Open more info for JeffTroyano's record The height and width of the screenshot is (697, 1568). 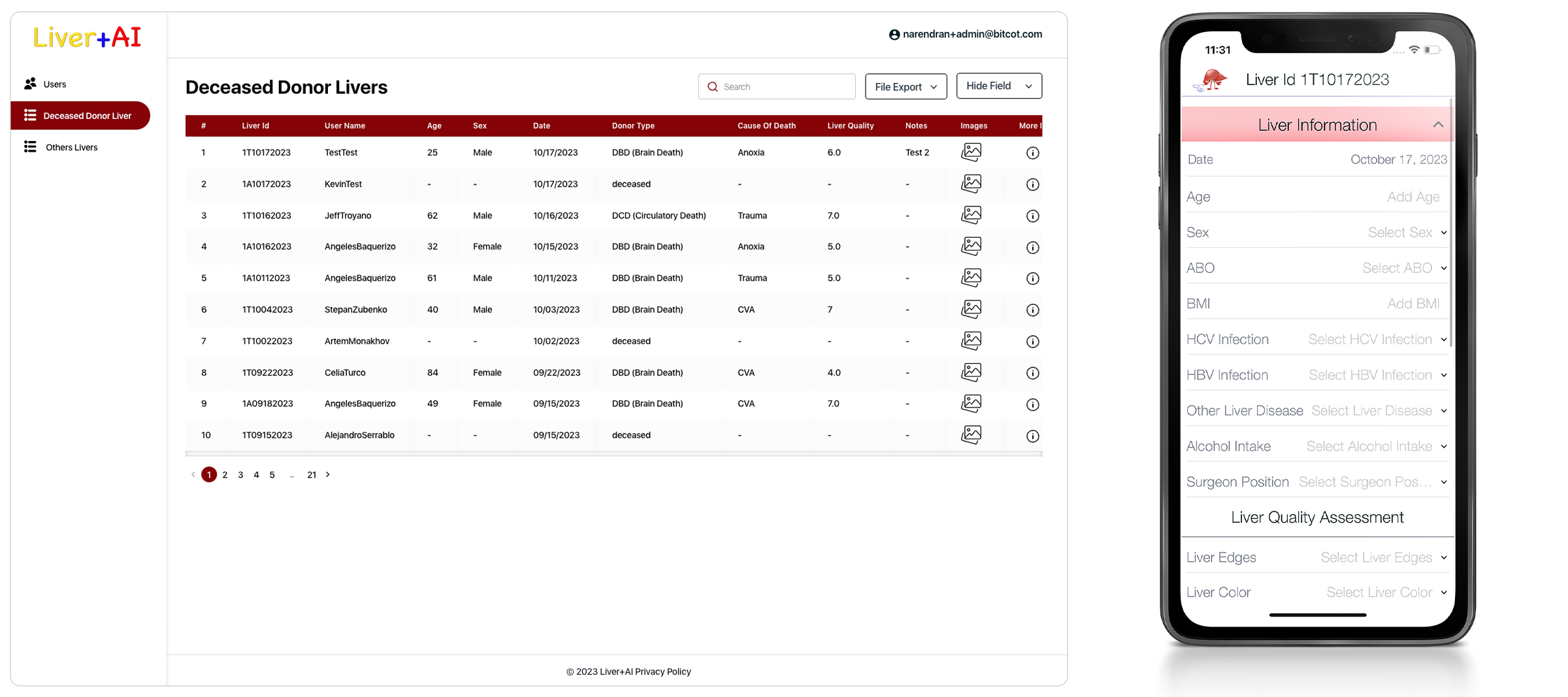click(x=1032, y=216)
